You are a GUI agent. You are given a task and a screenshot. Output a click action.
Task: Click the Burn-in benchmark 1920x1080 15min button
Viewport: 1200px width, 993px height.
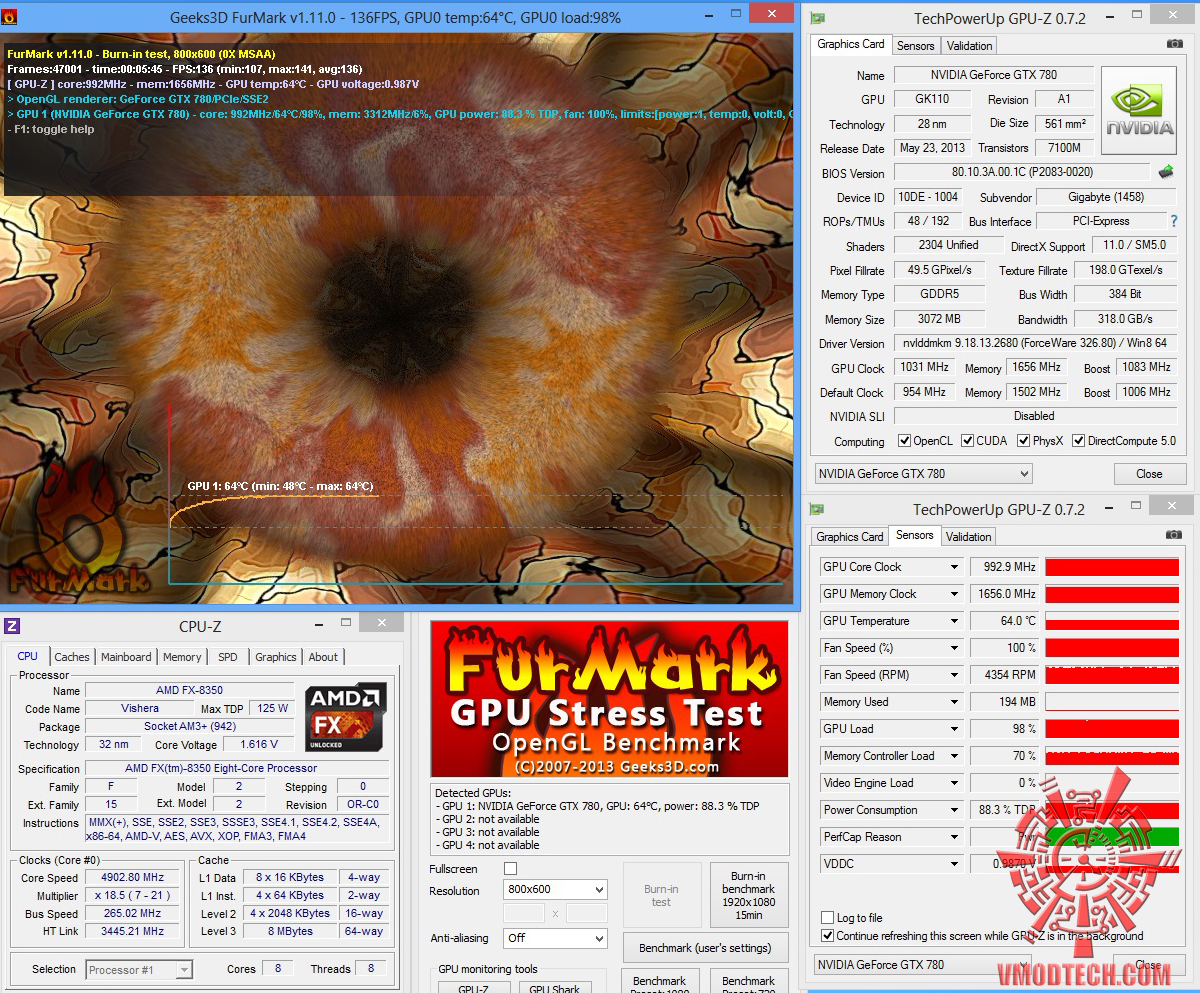[x=748, y=896]
